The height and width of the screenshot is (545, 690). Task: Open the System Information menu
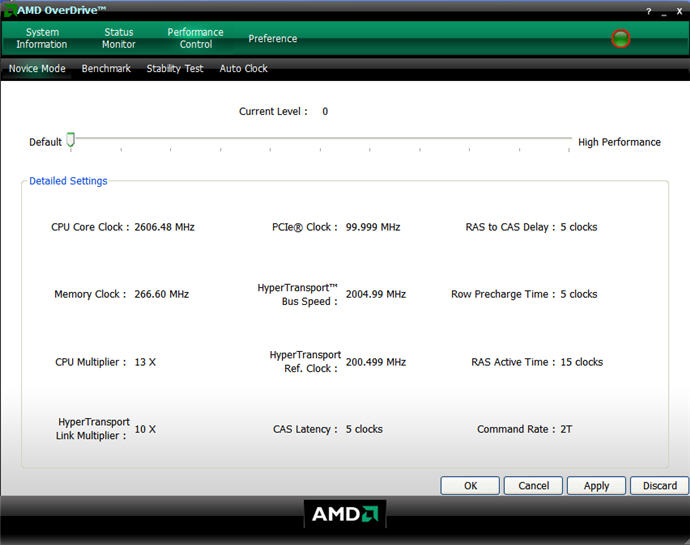[x=42, y=38]
